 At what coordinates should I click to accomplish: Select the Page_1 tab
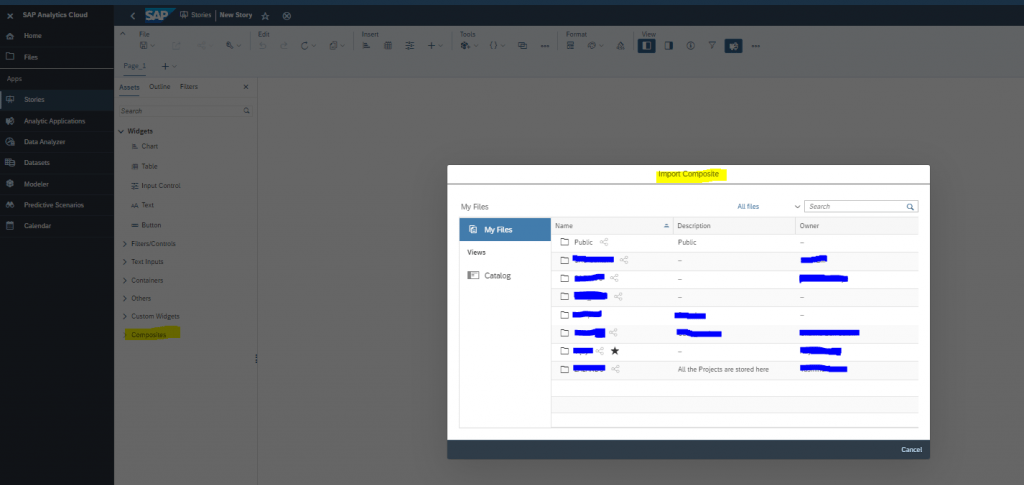[x=135, y=66]
